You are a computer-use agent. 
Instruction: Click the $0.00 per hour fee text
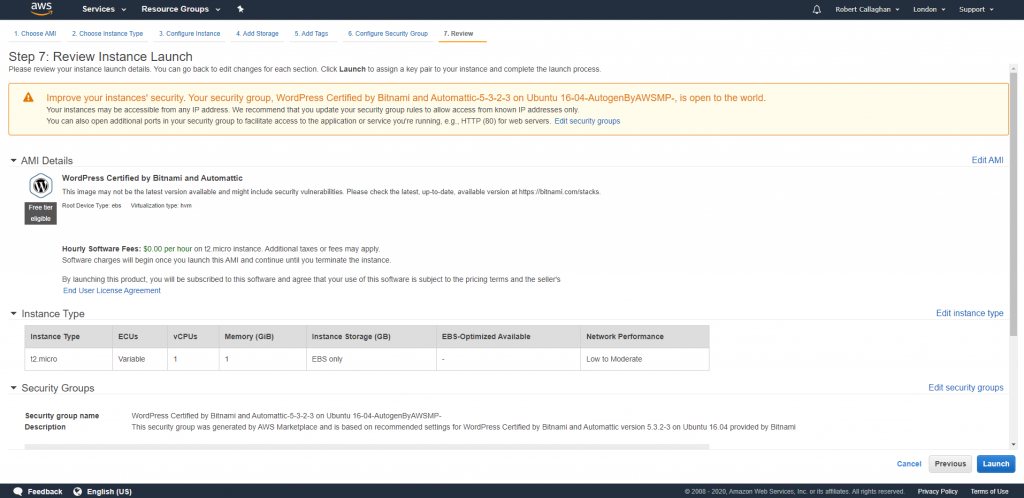coord(167,249)
